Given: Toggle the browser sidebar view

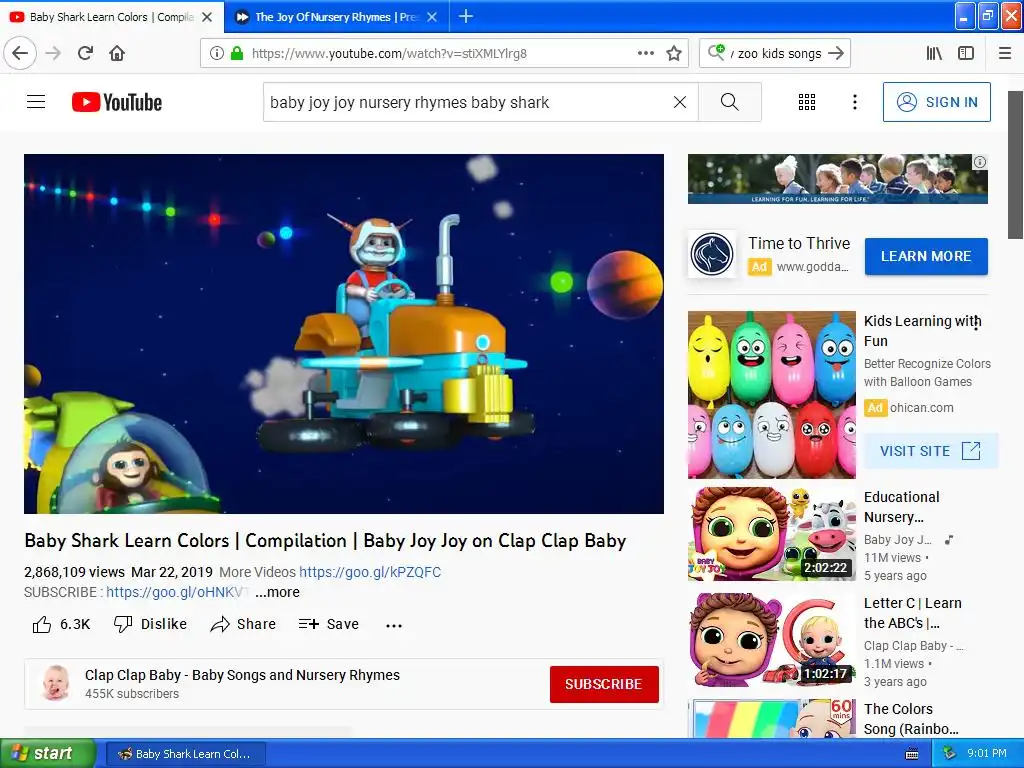Looking at the screenshot, I should (x=966, y=53).
